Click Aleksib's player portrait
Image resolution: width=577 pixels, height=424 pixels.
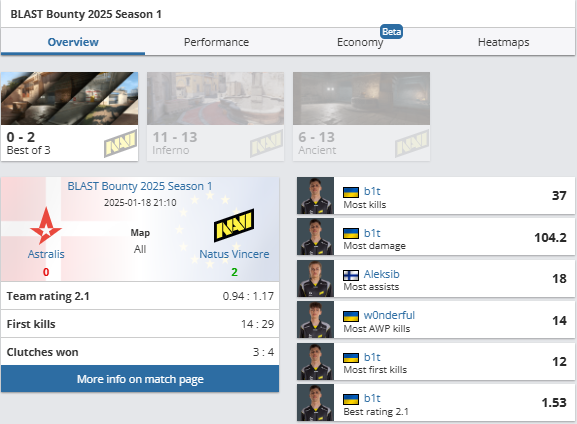[x=315, y=279]
